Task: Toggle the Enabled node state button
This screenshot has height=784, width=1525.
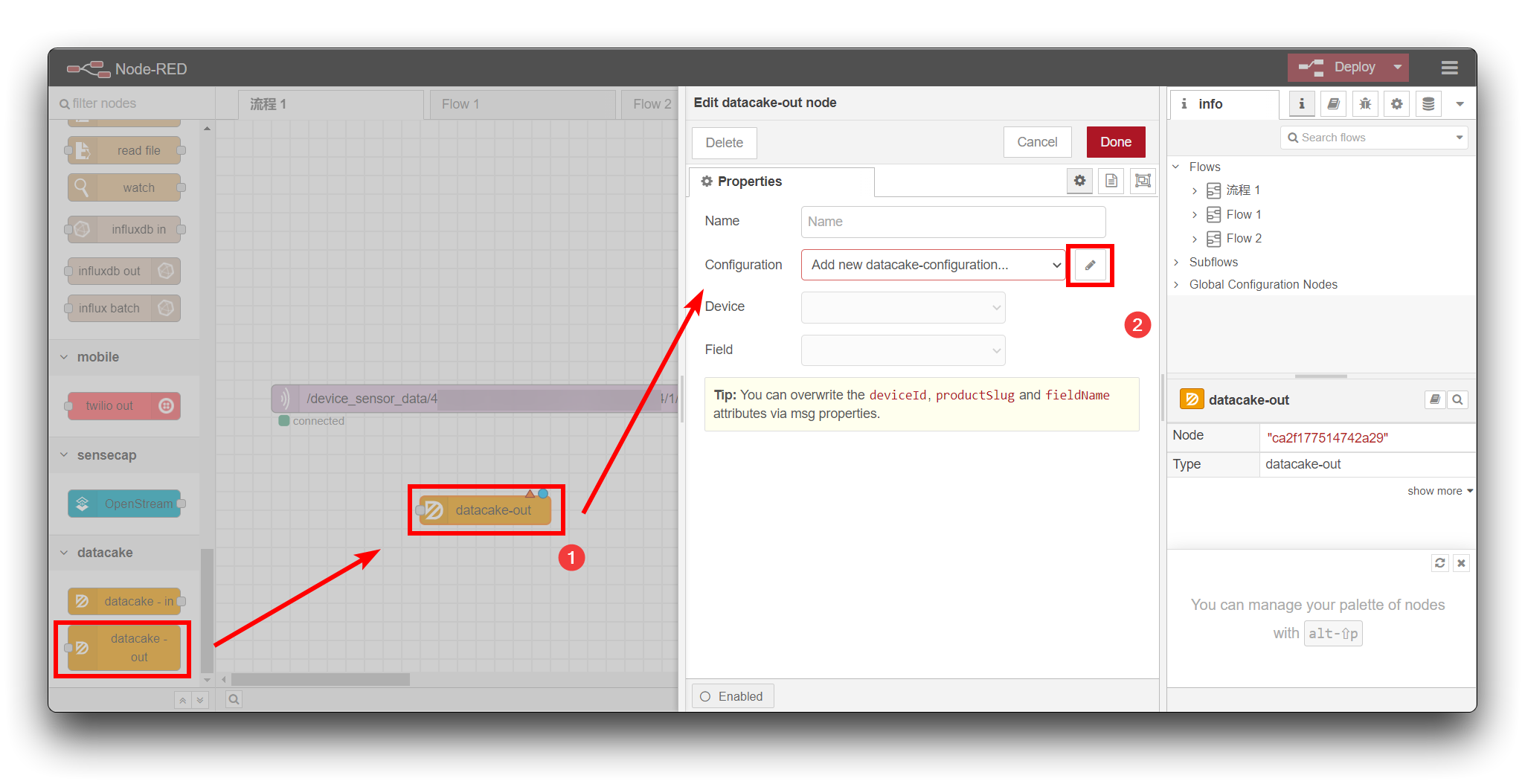Action: [733, 696]
